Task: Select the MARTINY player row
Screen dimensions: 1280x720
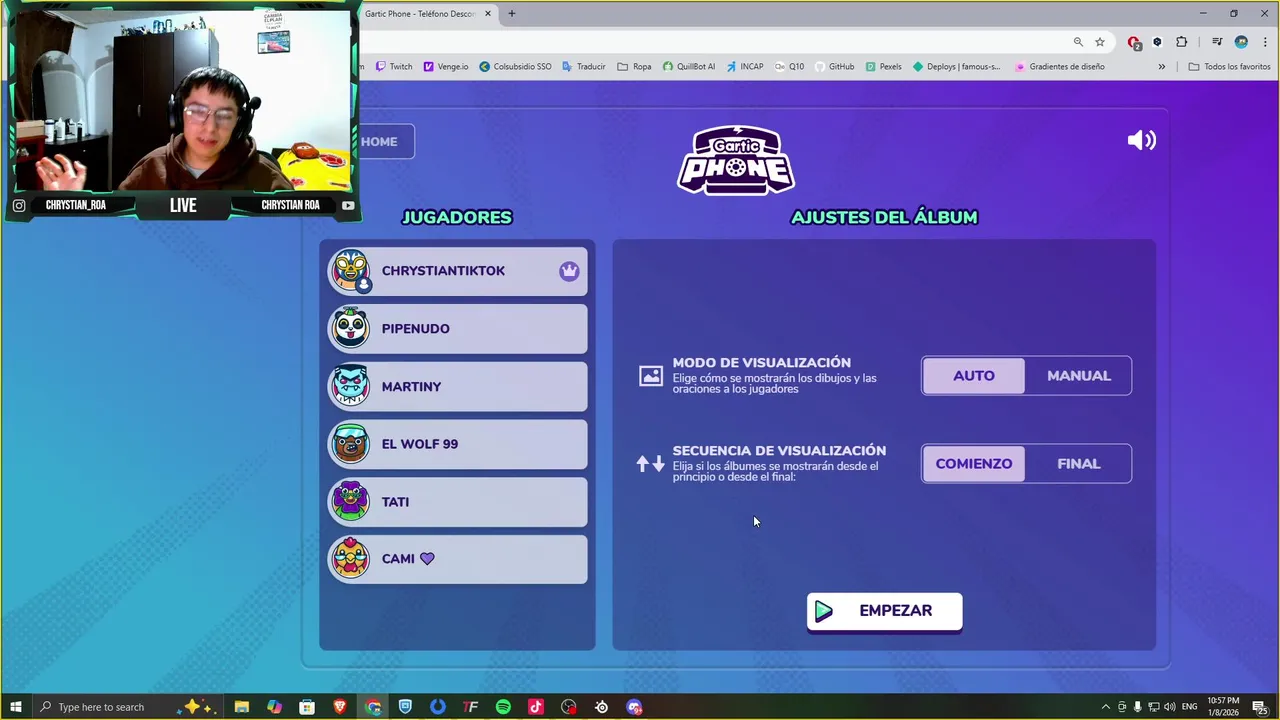Action: 458,386
